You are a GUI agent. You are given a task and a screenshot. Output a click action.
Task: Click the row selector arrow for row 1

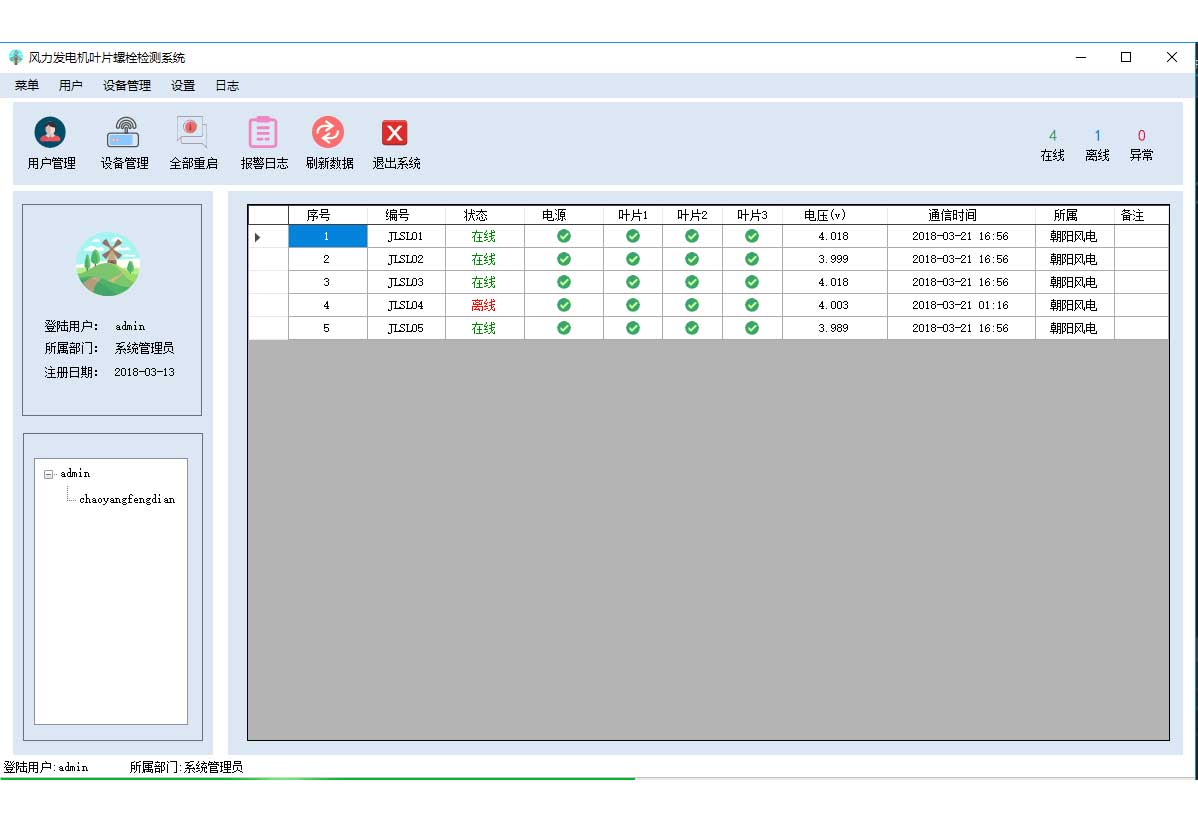coord(258,237)
